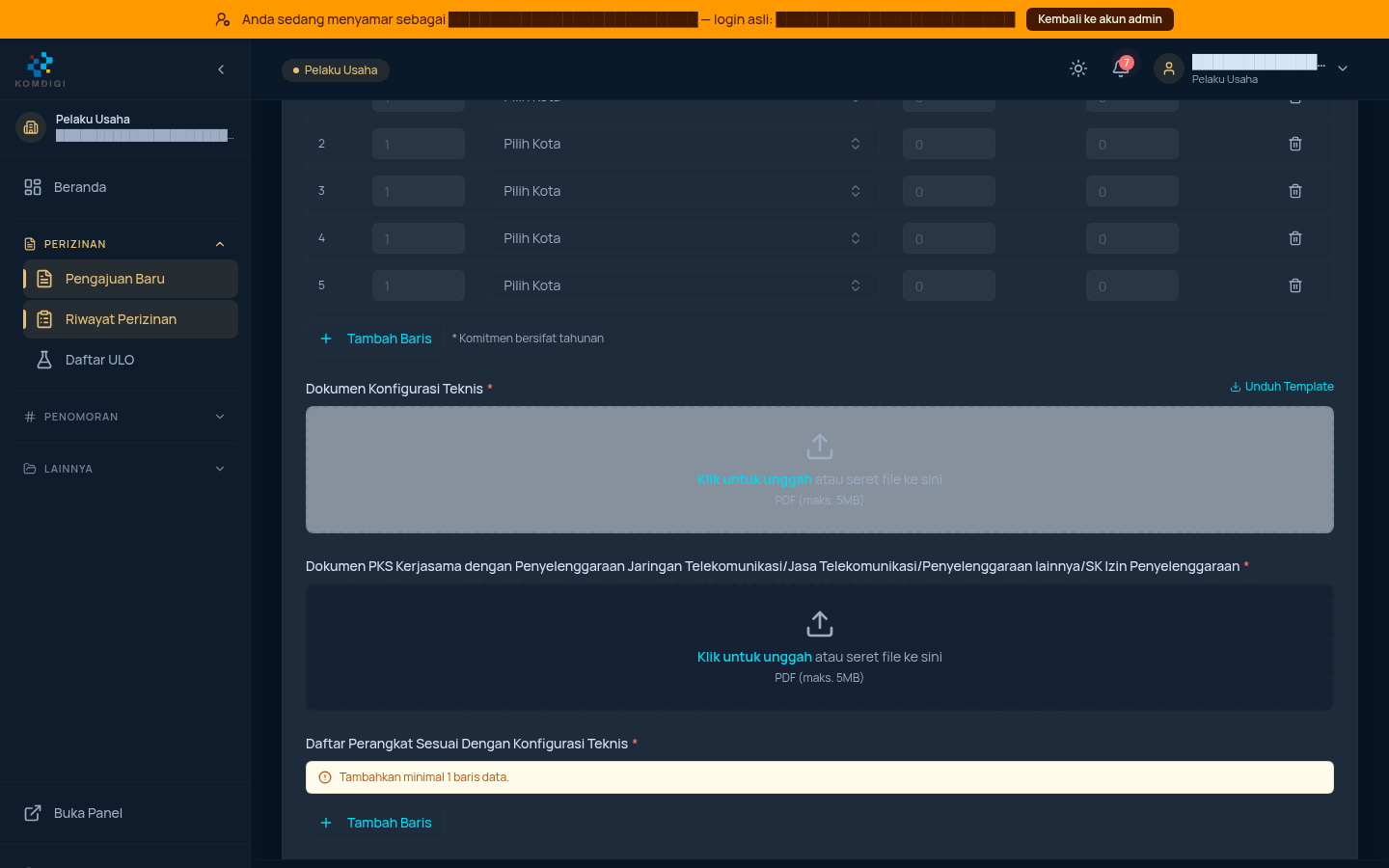Open Daftar ULO menu item

click(x=131, y=360)
